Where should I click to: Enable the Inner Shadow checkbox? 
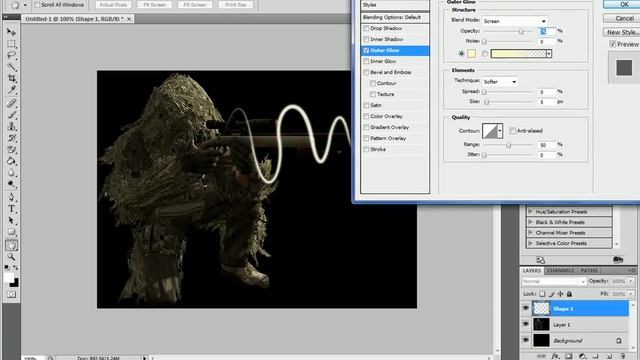[x=366, y=39]
